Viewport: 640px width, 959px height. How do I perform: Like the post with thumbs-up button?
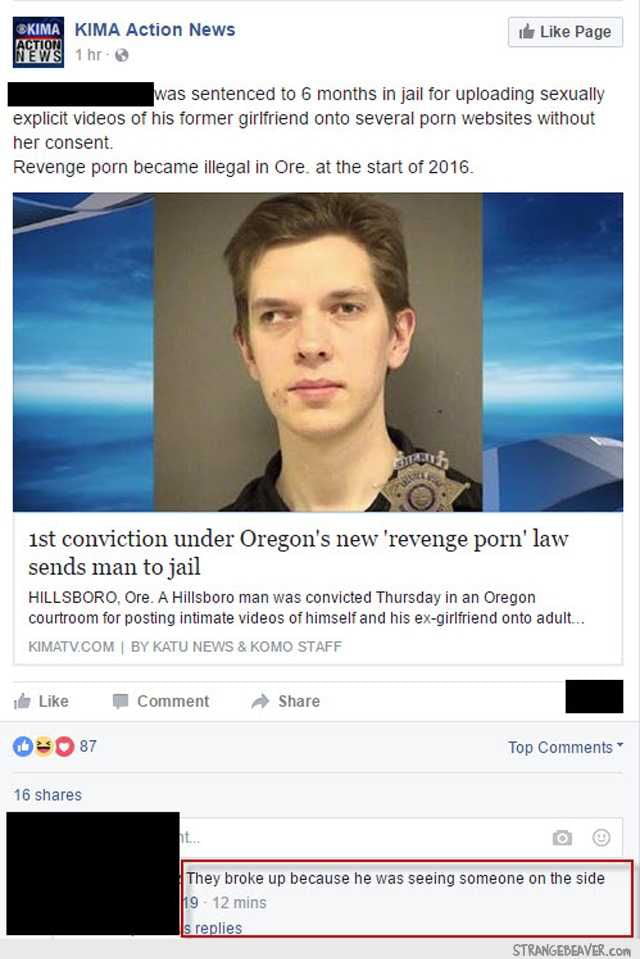coord(41,701)
